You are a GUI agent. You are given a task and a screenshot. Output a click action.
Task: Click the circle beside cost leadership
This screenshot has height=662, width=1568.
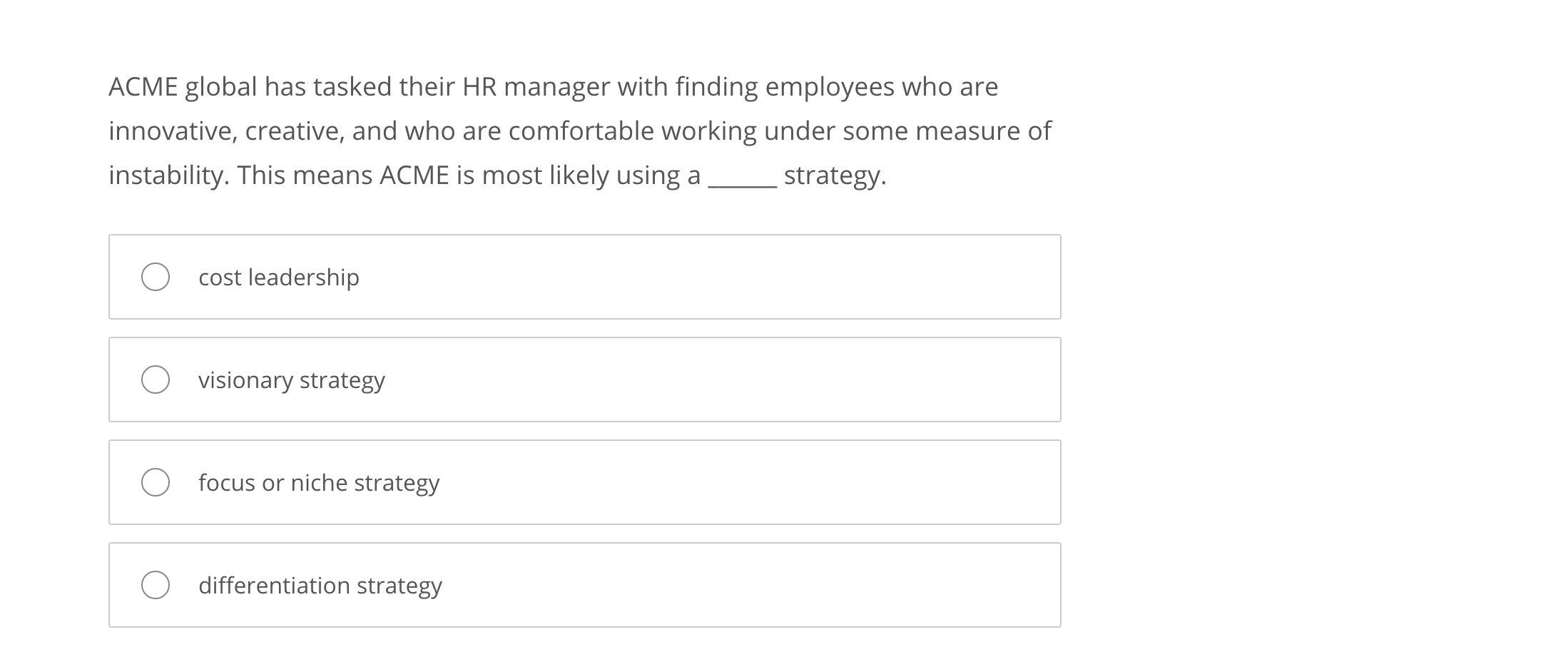coord(157,277)
